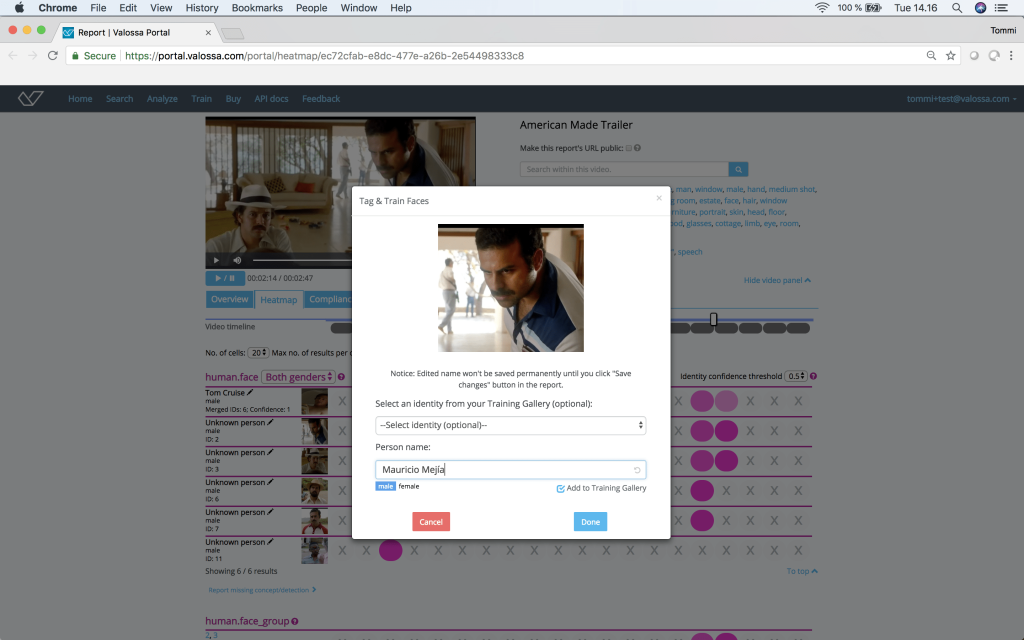Screen dimensions: 1024x640
Task: Go back with Chrome's back arrow
Action: (x=13, y=56)
